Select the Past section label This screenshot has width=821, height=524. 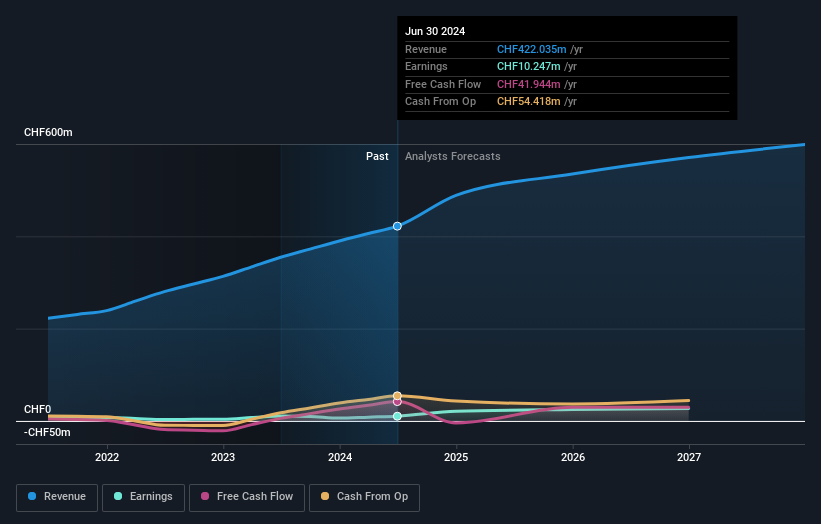point(377,156)
